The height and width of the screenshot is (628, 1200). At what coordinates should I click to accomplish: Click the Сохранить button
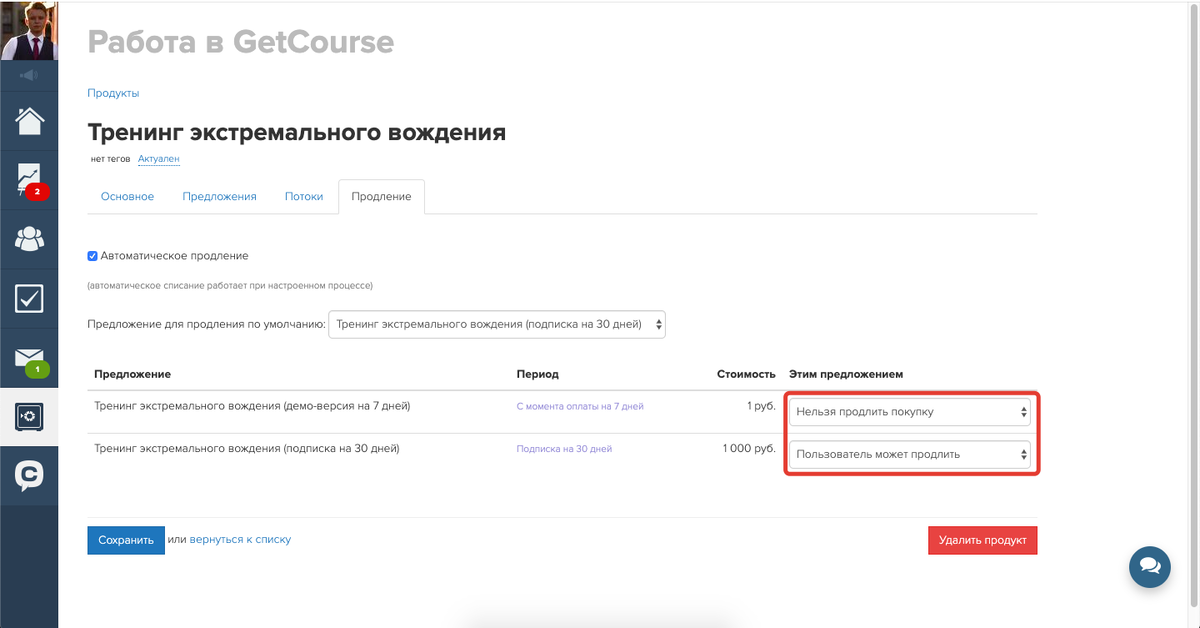126,540
